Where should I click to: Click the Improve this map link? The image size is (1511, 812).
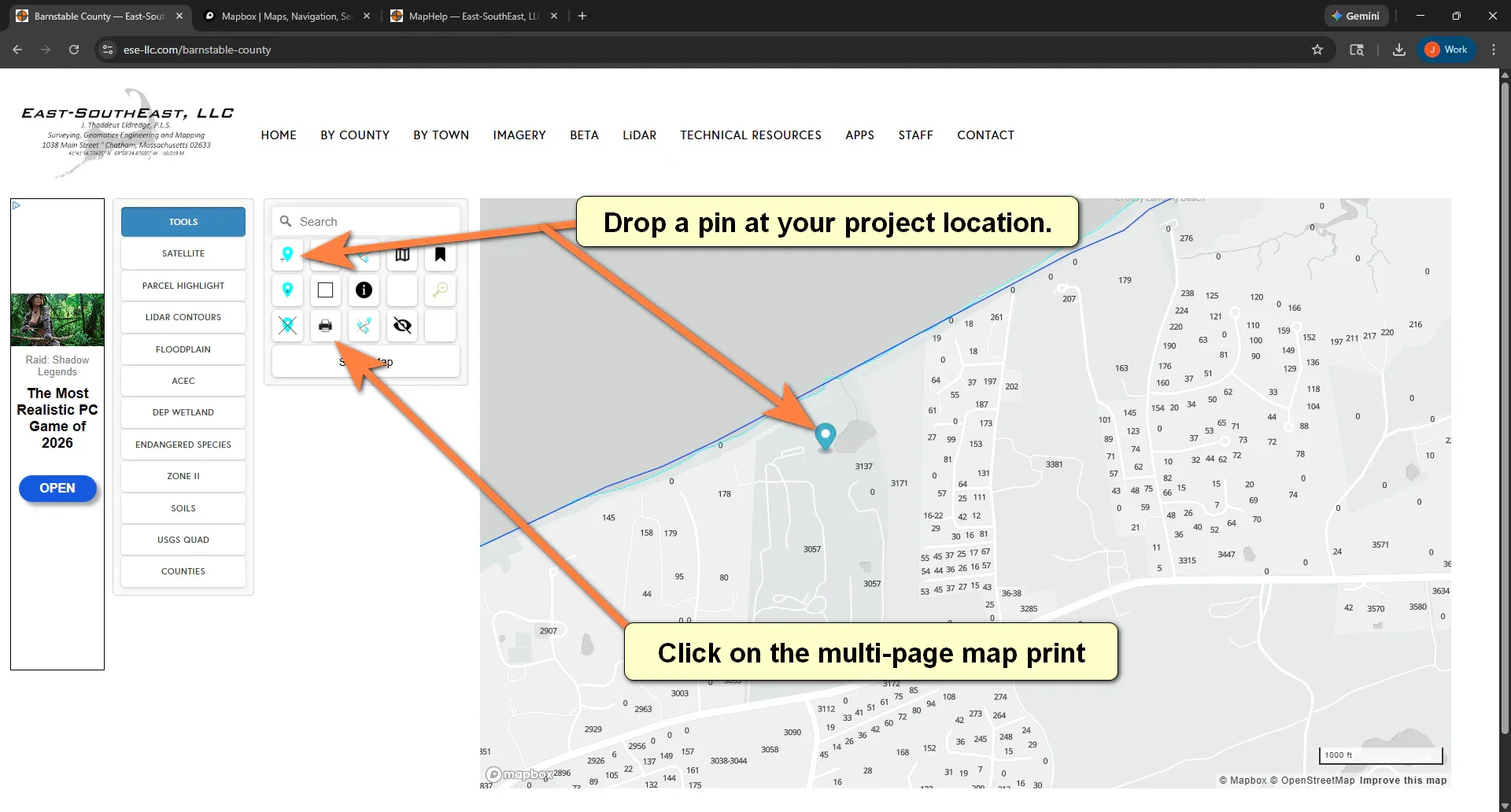click(1403, 780)
